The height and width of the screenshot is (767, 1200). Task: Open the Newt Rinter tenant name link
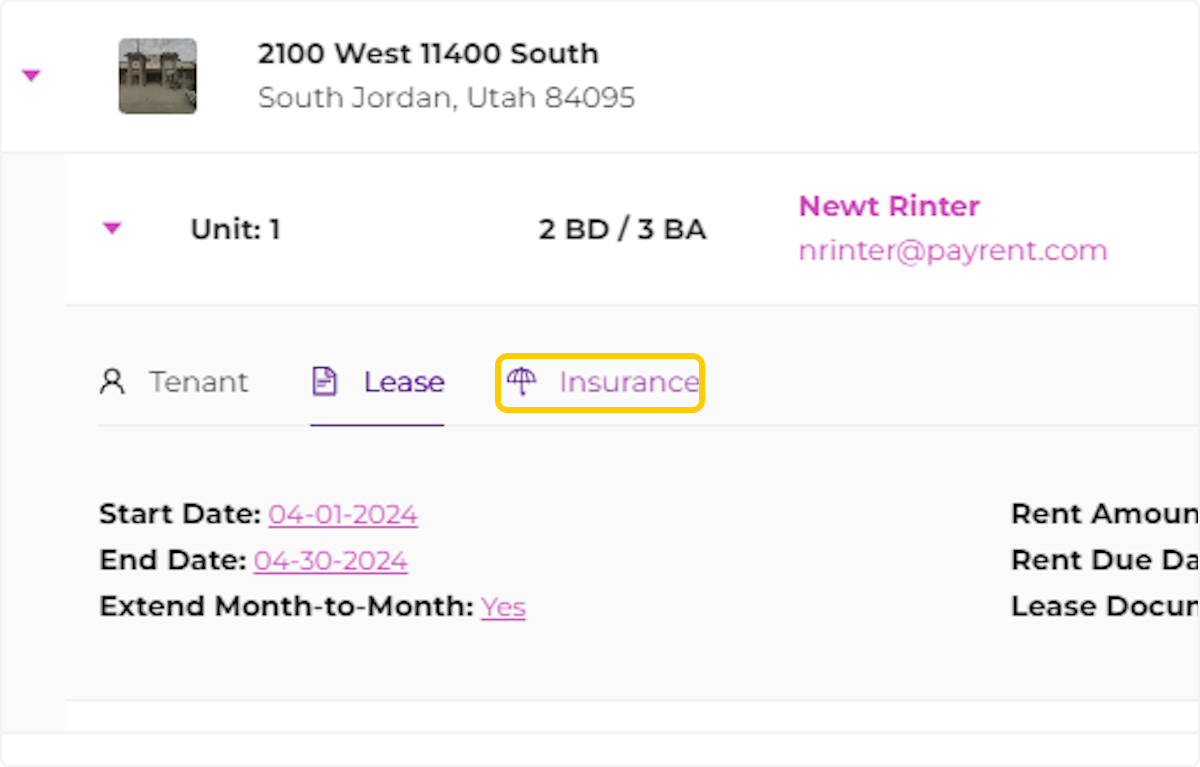[x=888, y=206]
